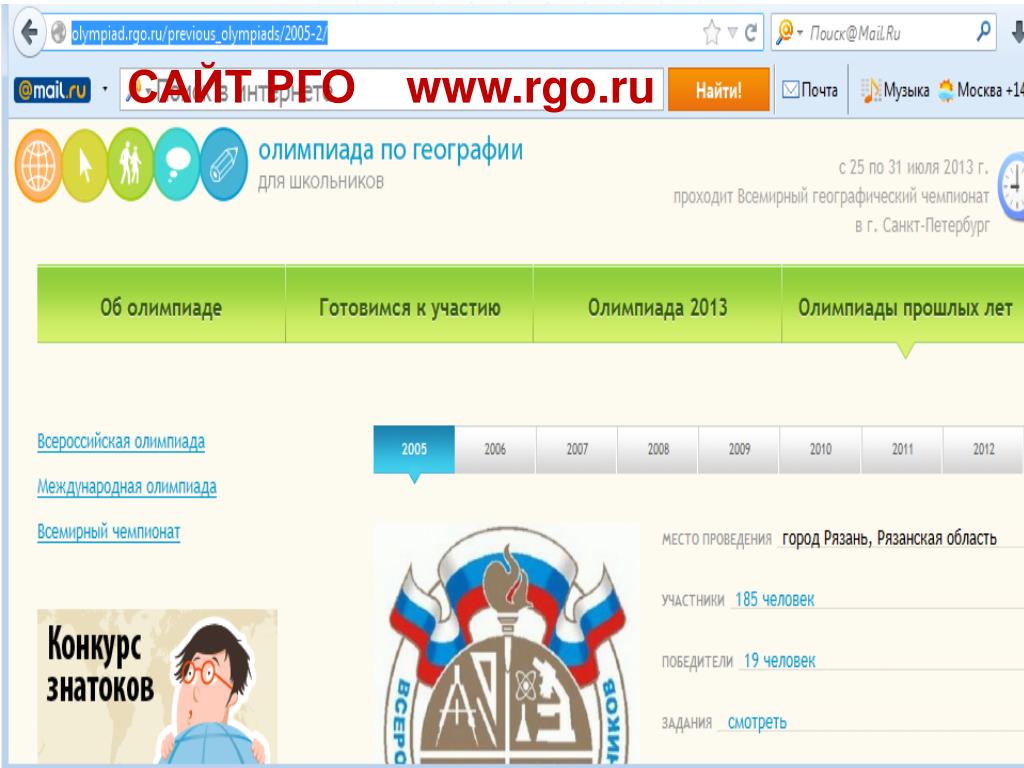Open the Олимпиады прошлых лет menu item
The height and width of the screenshot is (768, 1024).
point(903,304)
